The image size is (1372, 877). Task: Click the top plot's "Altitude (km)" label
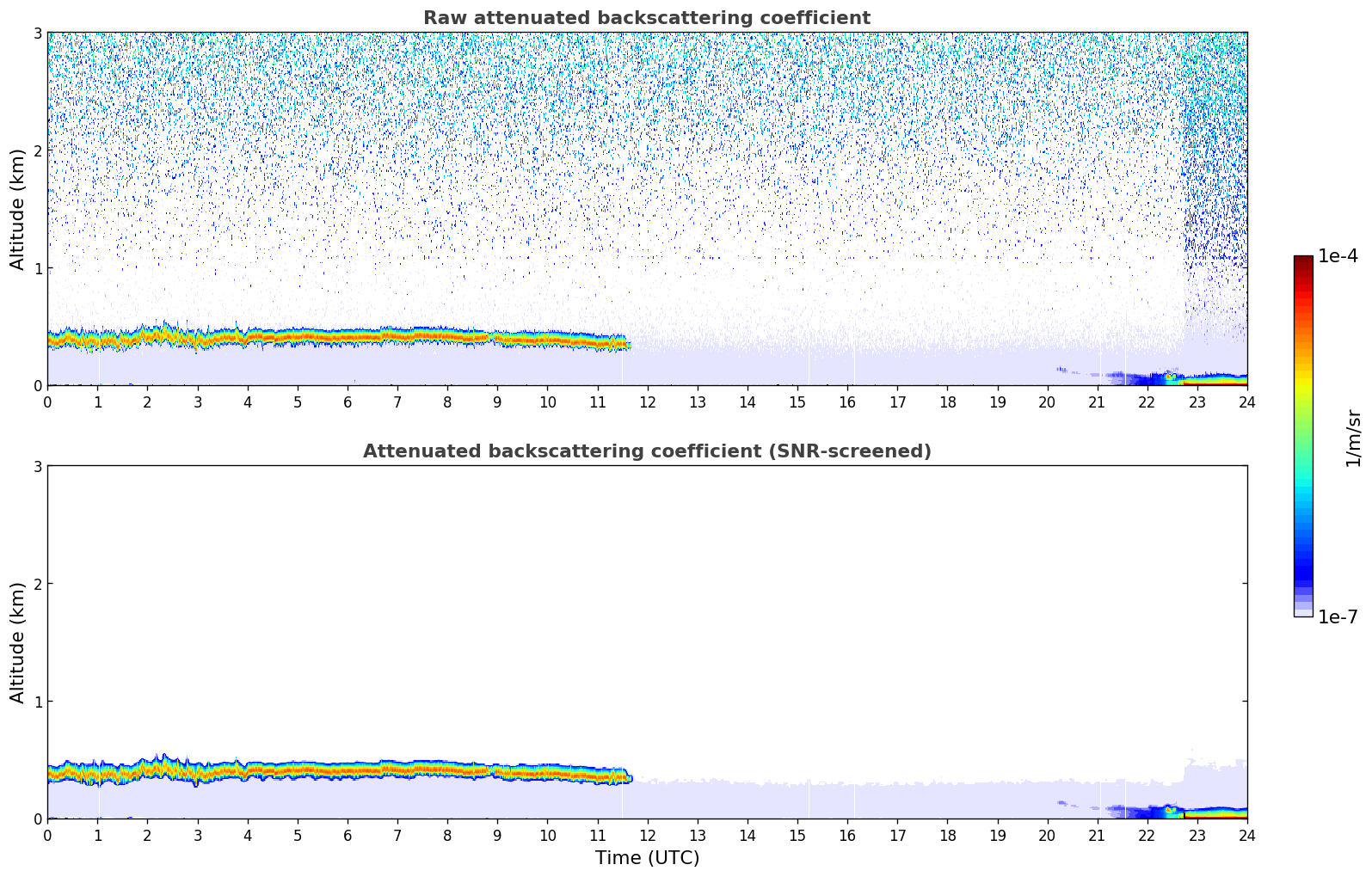pyautogui.click(x=18, y=209)
